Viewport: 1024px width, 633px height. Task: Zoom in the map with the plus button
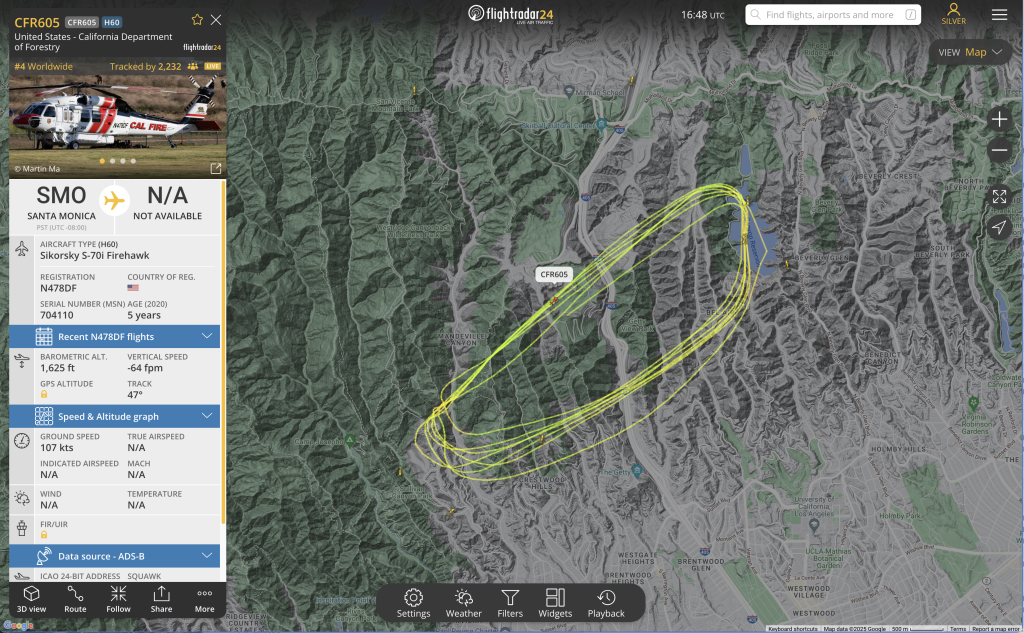click(999, 119)
